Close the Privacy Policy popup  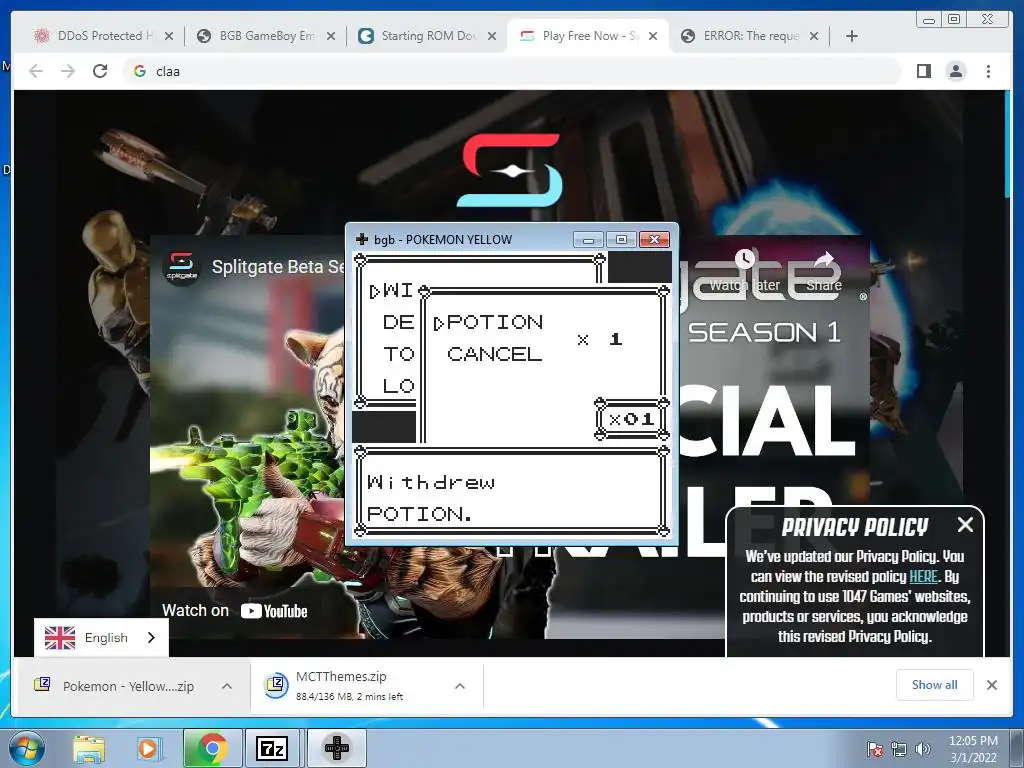(965, 524)
